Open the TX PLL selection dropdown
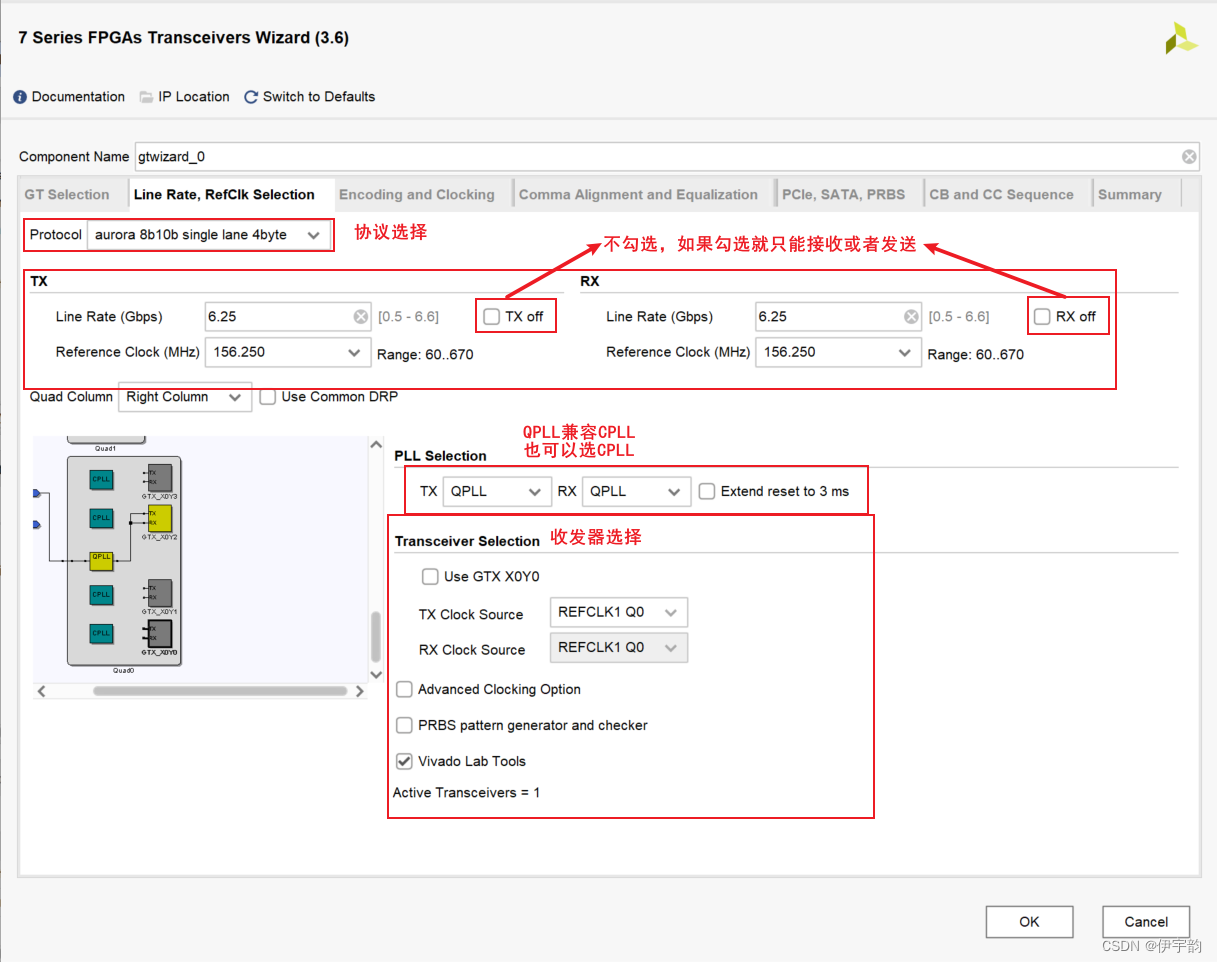Viewport: 1217px width, 962px height. [x=497, y=491]
